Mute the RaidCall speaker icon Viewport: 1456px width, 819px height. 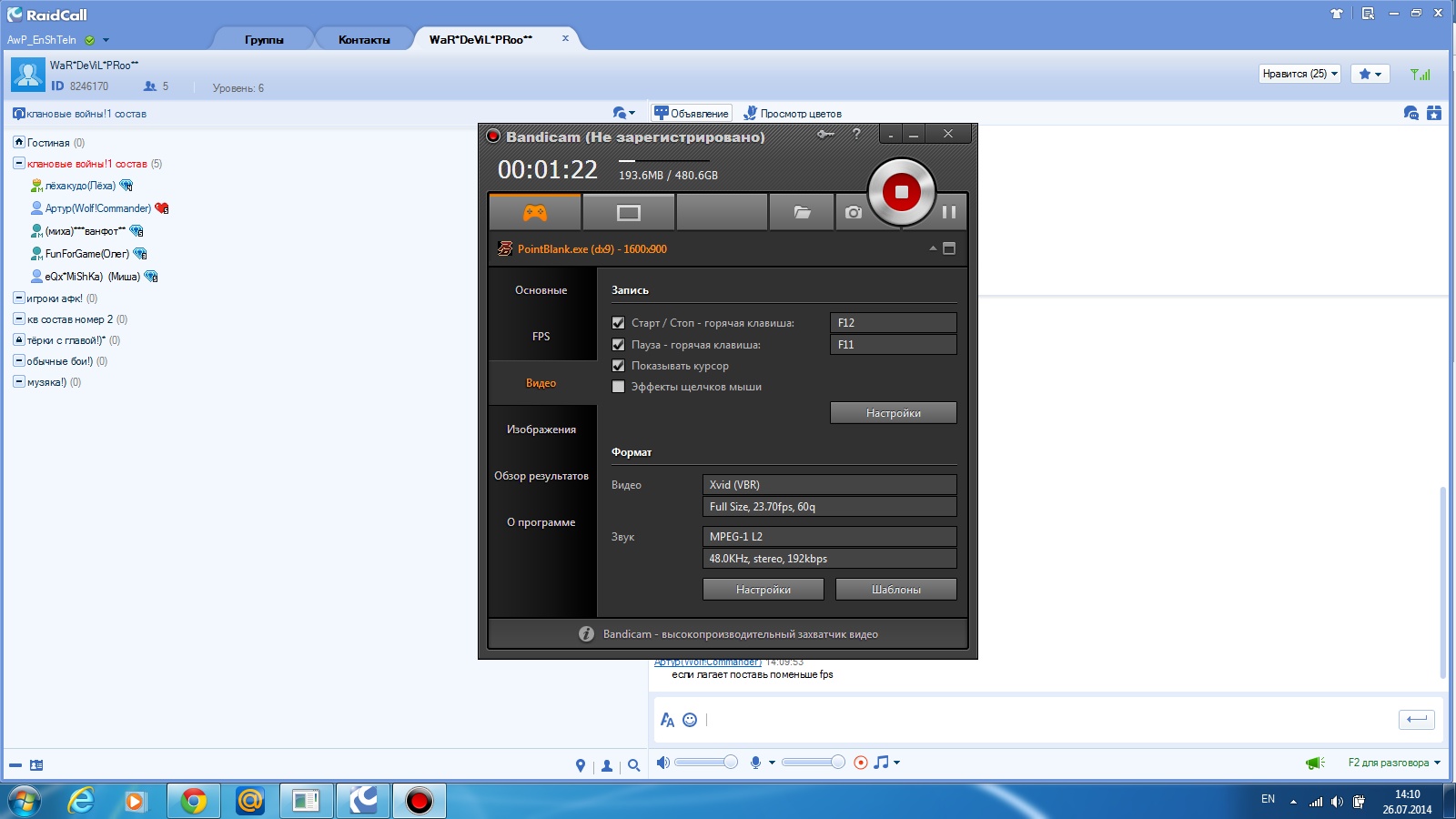(x=663, y=763)
